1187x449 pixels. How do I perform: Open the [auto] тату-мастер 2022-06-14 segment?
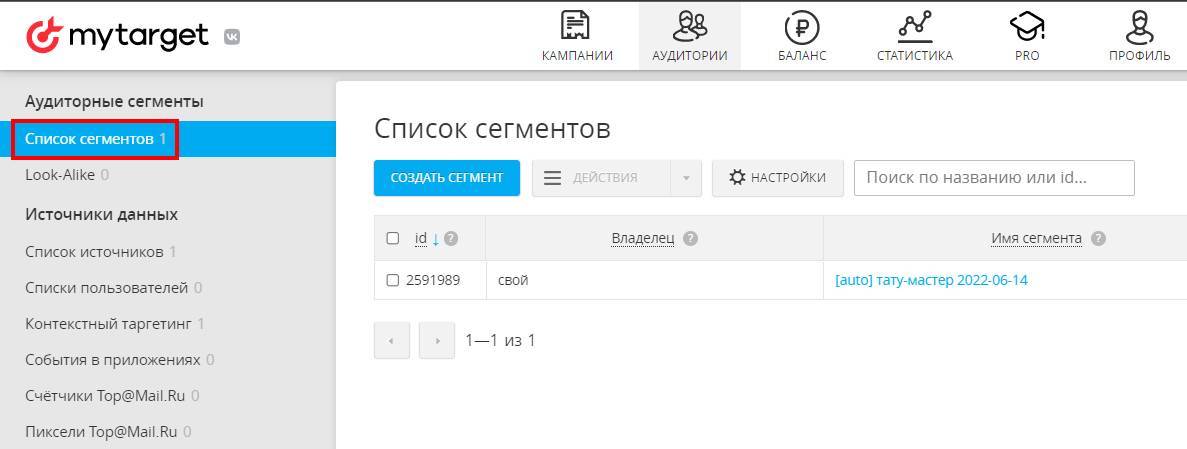point(931,280)
